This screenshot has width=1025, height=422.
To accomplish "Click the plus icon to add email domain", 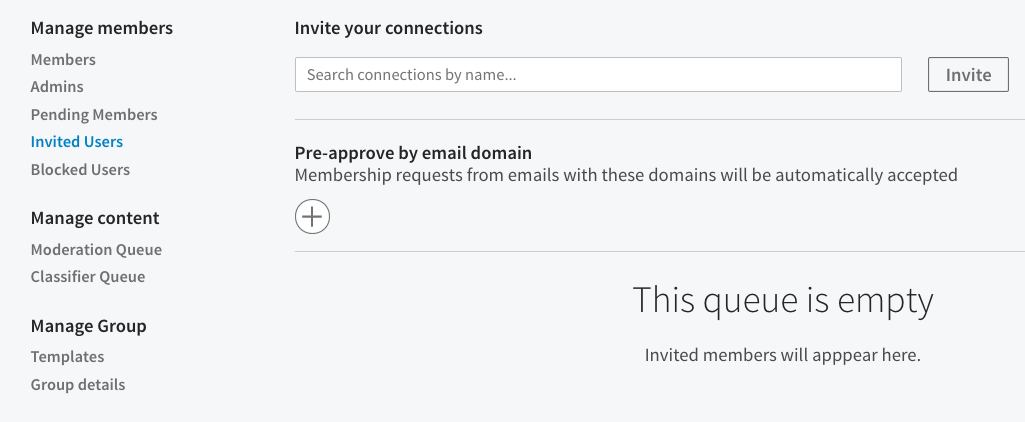I will [x=312, y=216].
